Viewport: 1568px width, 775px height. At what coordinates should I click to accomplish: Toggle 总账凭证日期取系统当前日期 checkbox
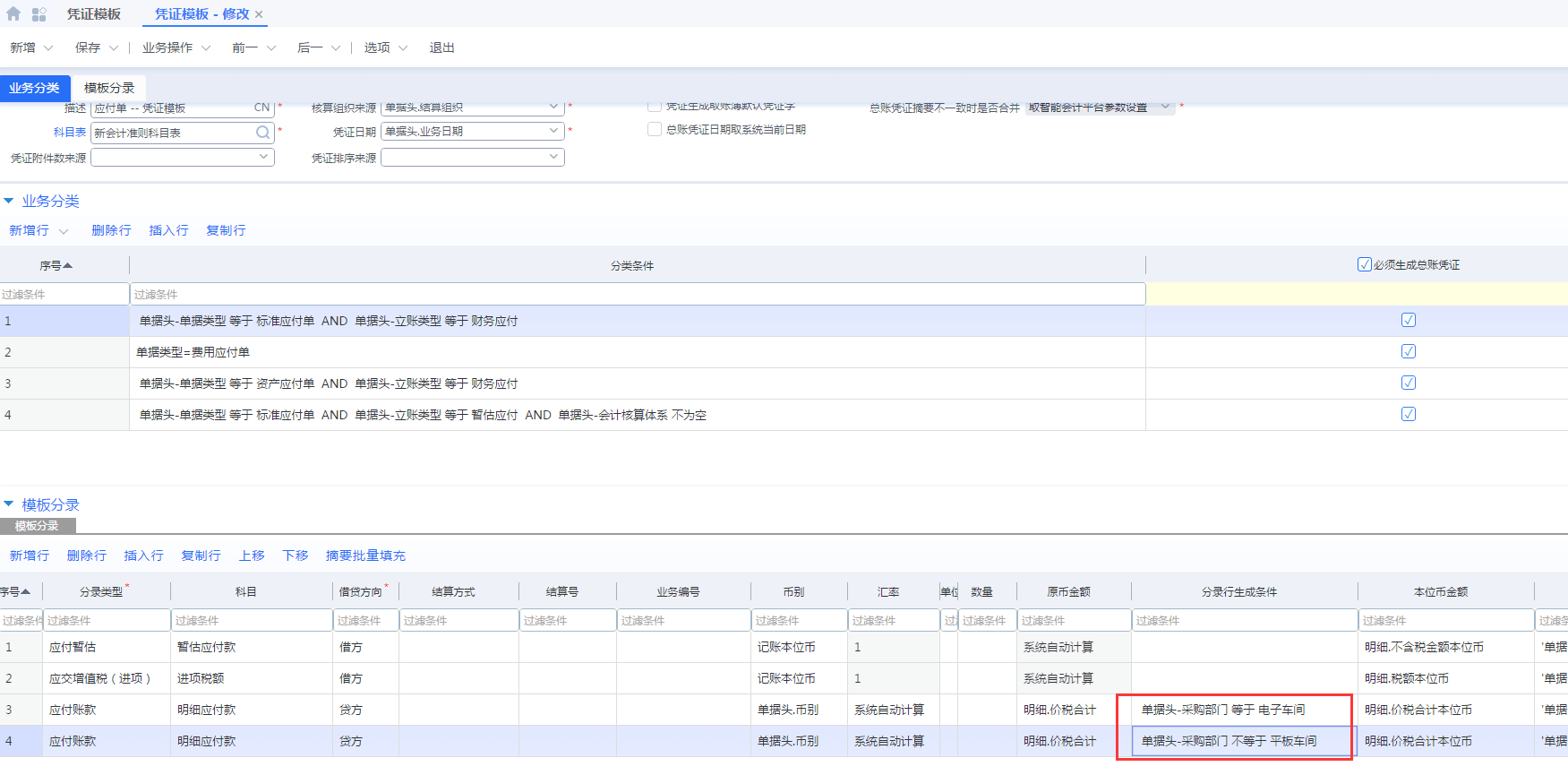(x=655, y=129)
